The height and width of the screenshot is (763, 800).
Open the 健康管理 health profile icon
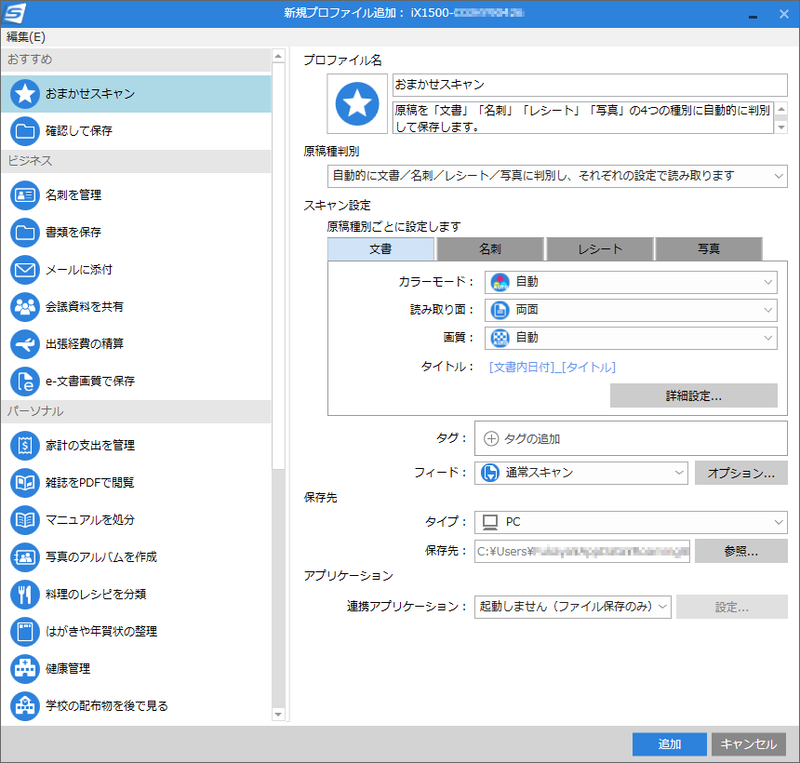[x=25, y=669]
